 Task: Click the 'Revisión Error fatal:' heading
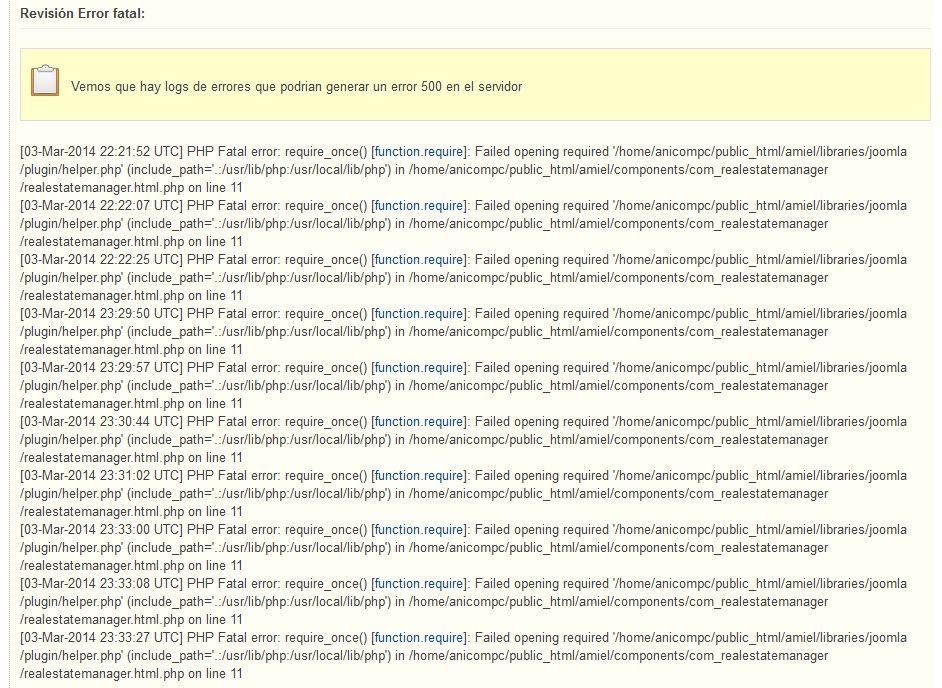82,13
